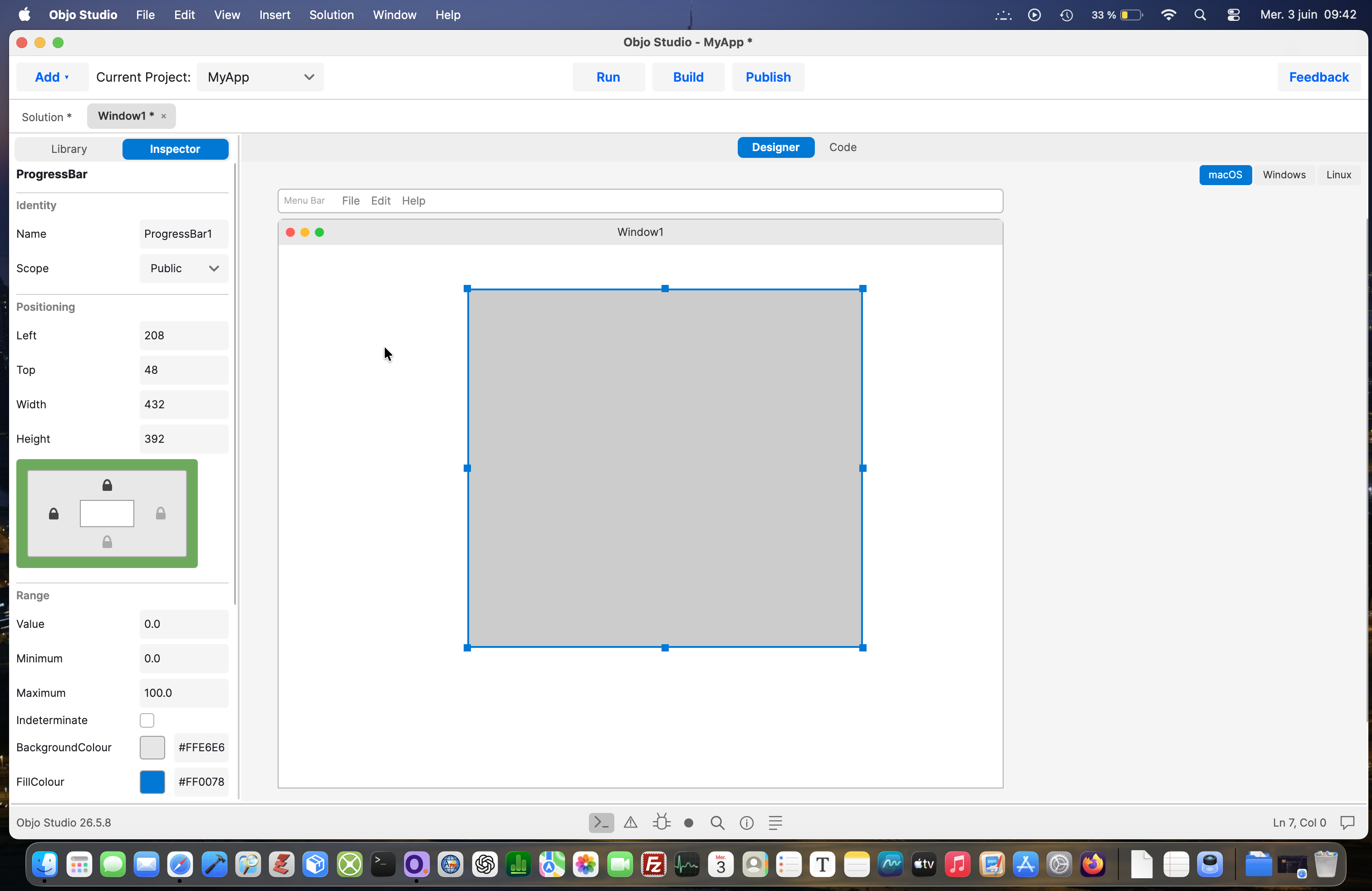Open Firefox from the dock
The image size is (1372, 891).
[1093, 865]
